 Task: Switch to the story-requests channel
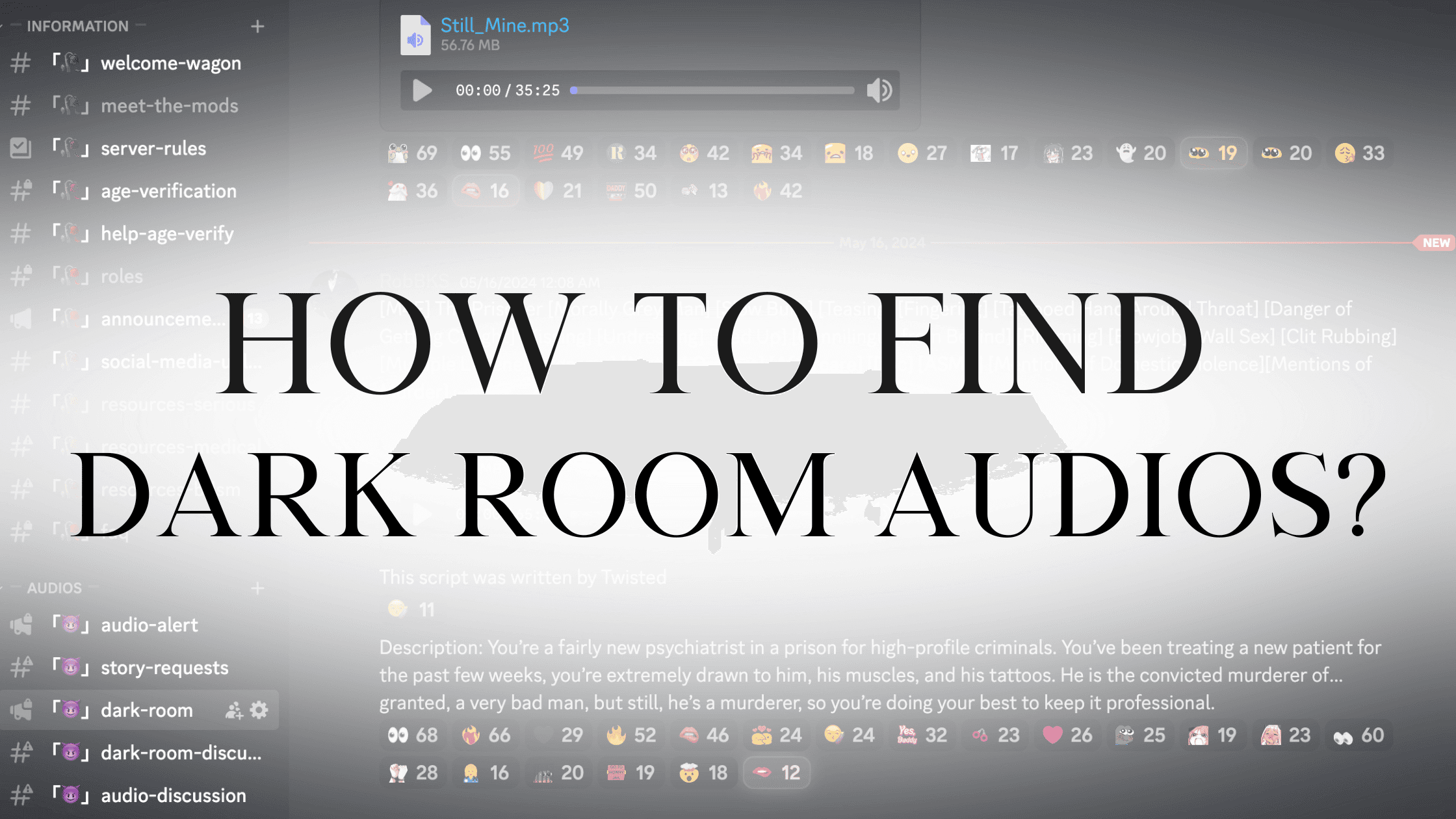164,668
